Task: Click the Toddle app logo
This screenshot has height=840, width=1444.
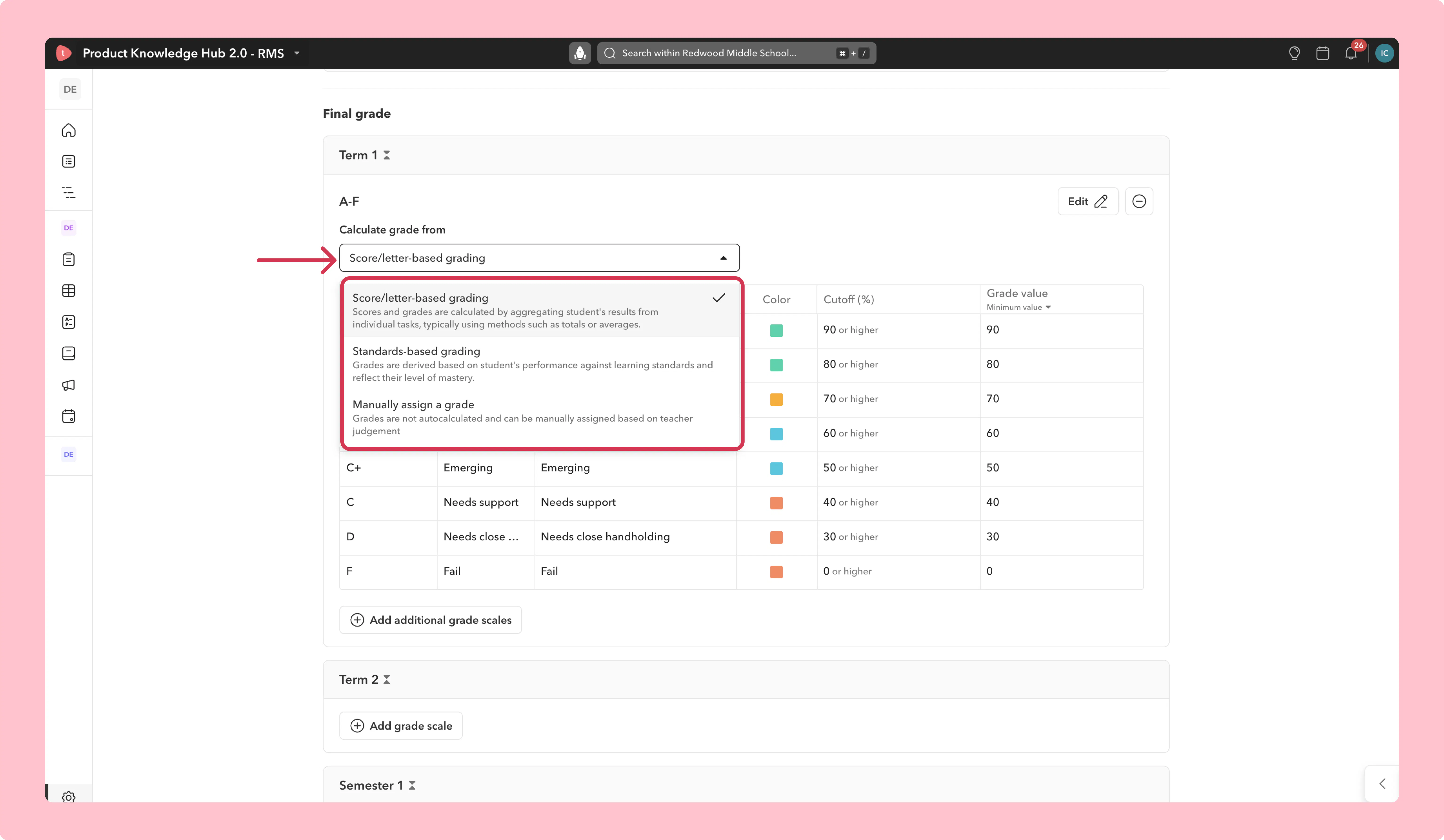Action: [64, 53]
